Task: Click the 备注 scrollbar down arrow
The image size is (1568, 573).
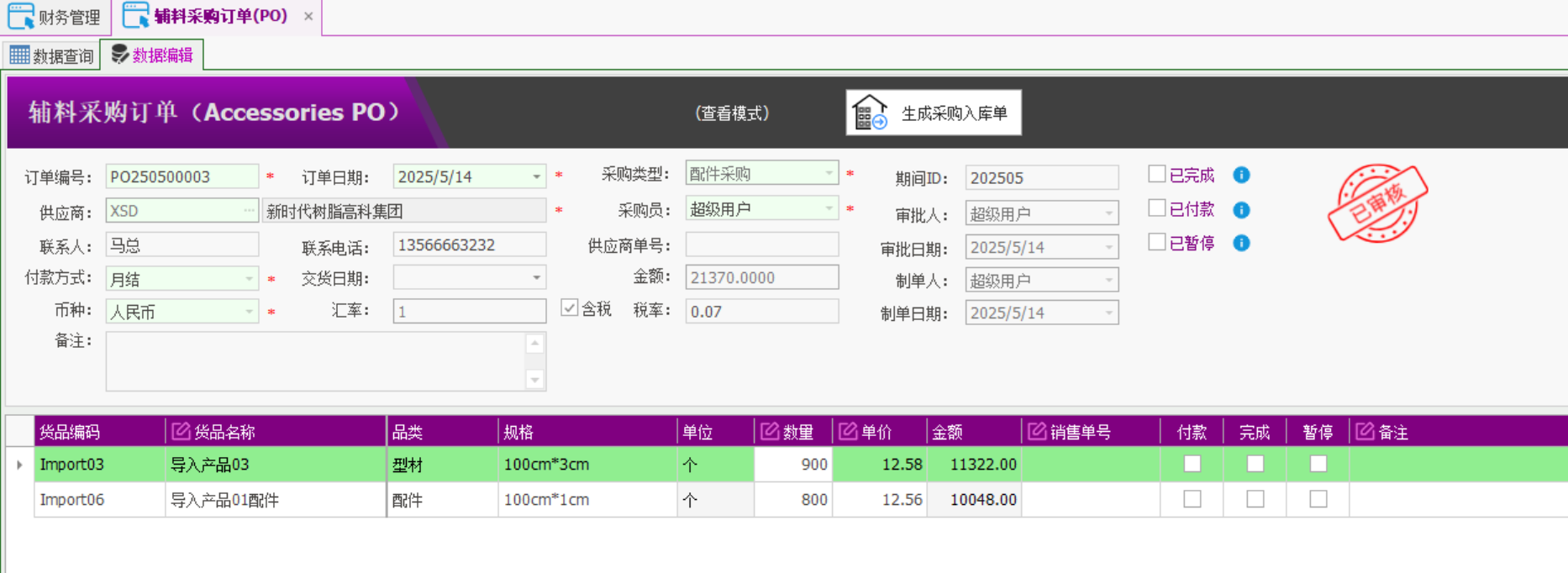Action: (534, 381)
